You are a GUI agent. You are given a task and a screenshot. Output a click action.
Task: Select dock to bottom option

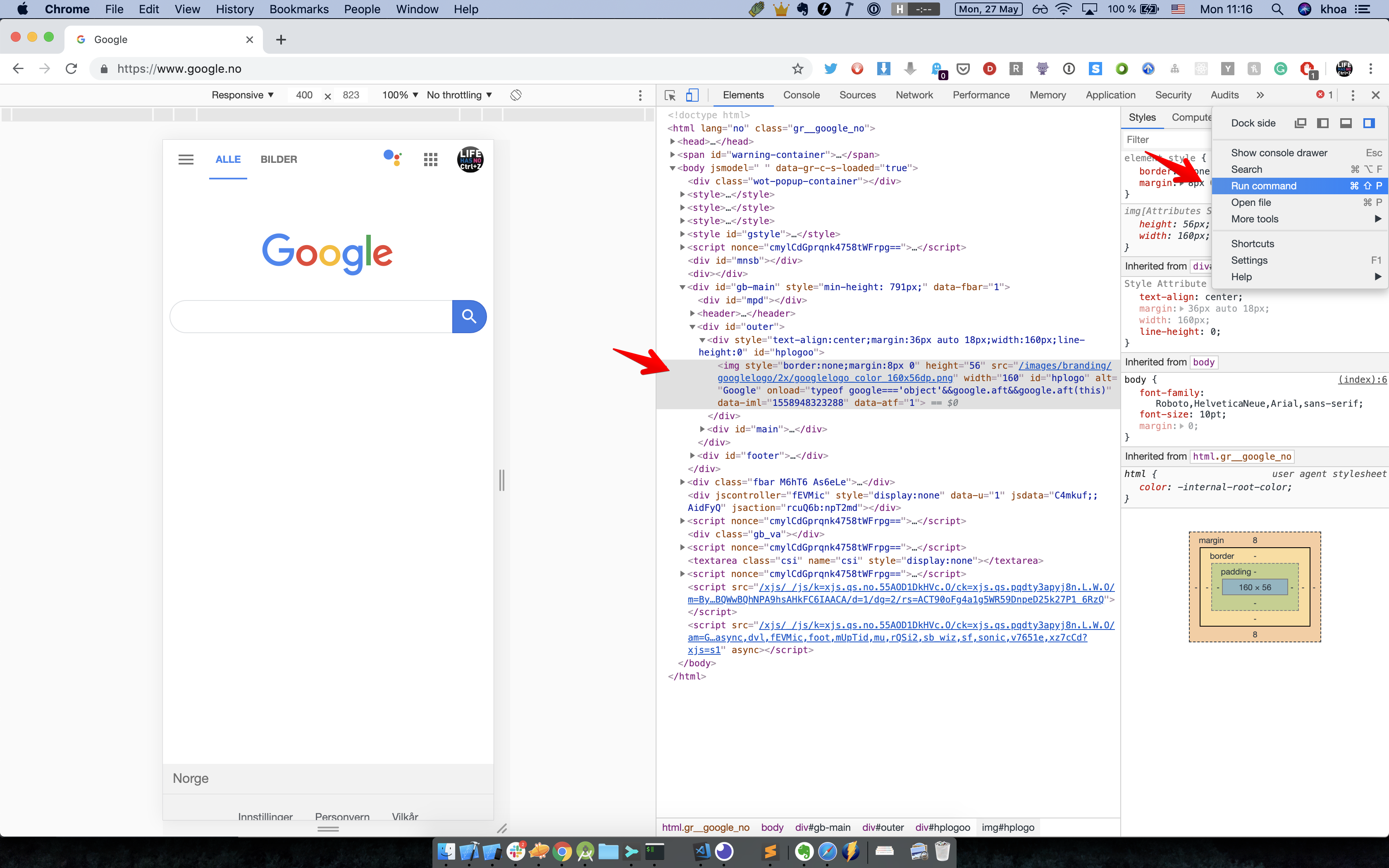1345,124
